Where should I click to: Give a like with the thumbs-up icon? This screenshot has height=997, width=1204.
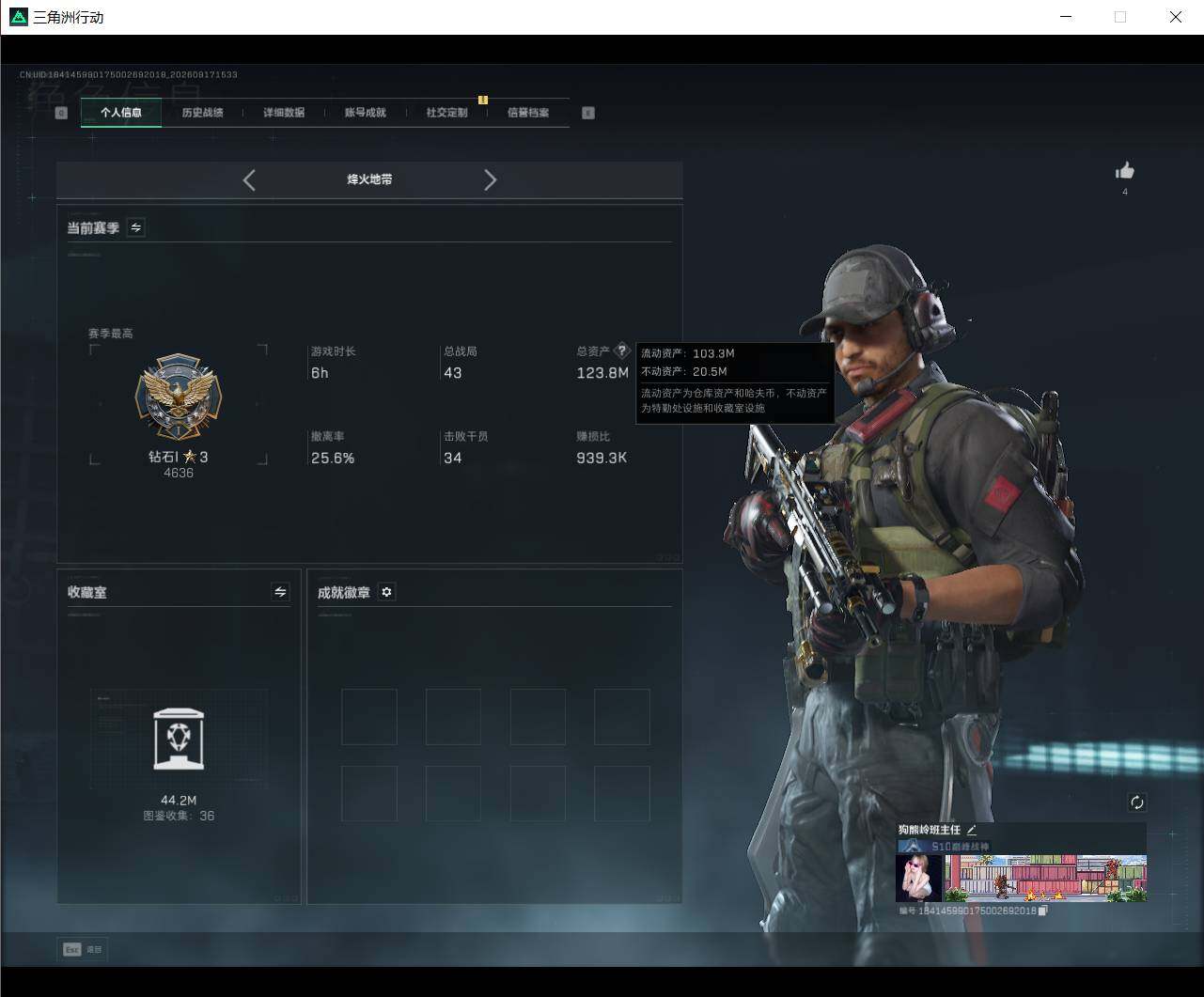(1125, 170)
